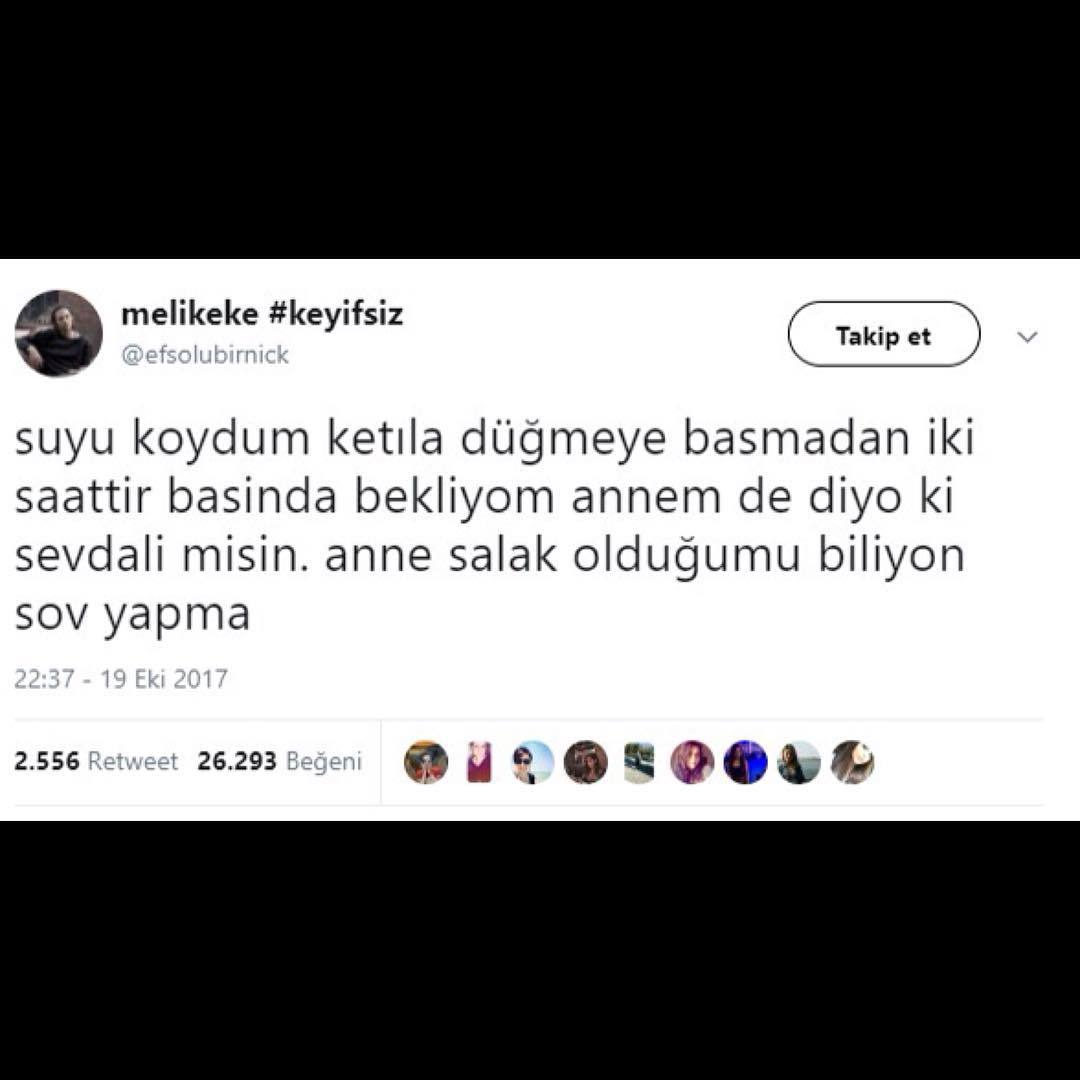Open the liker avatar with maroon shirt
1080x1080 pixels.
tap(479, 762)
